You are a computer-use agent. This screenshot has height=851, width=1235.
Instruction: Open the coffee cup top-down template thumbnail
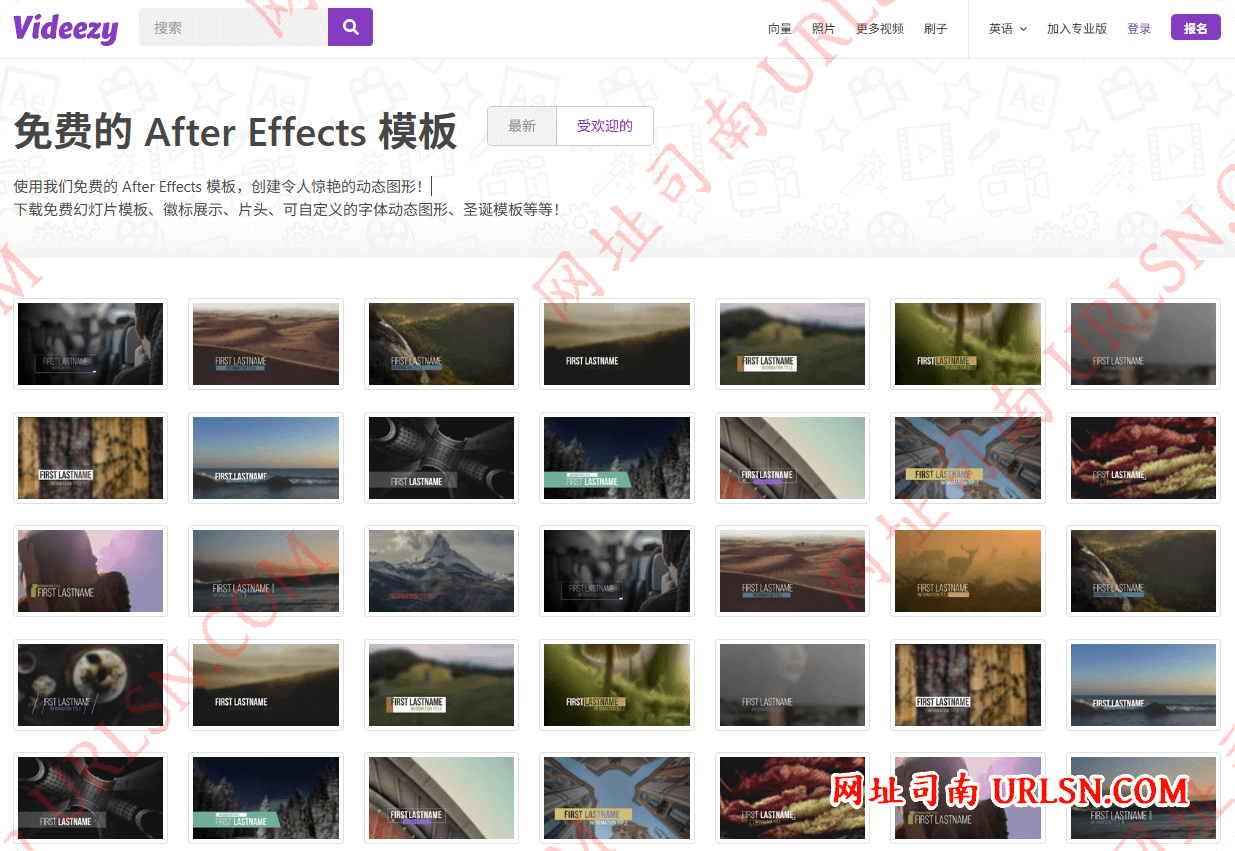pyautogui.click(x=90, y=684)
